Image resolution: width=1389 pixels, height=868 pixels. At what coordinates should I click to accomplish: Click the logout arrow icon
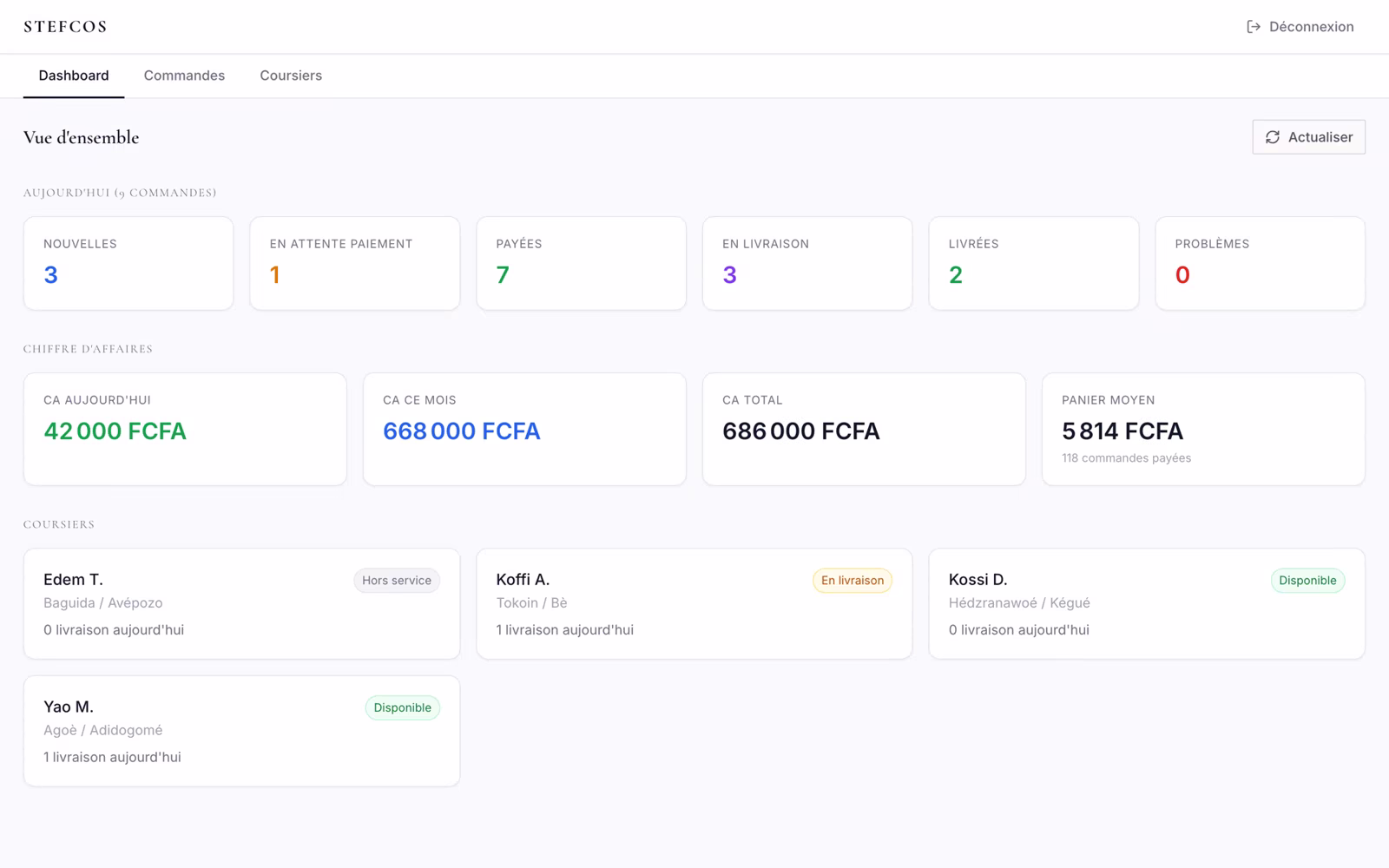(x=1254, y=27)
